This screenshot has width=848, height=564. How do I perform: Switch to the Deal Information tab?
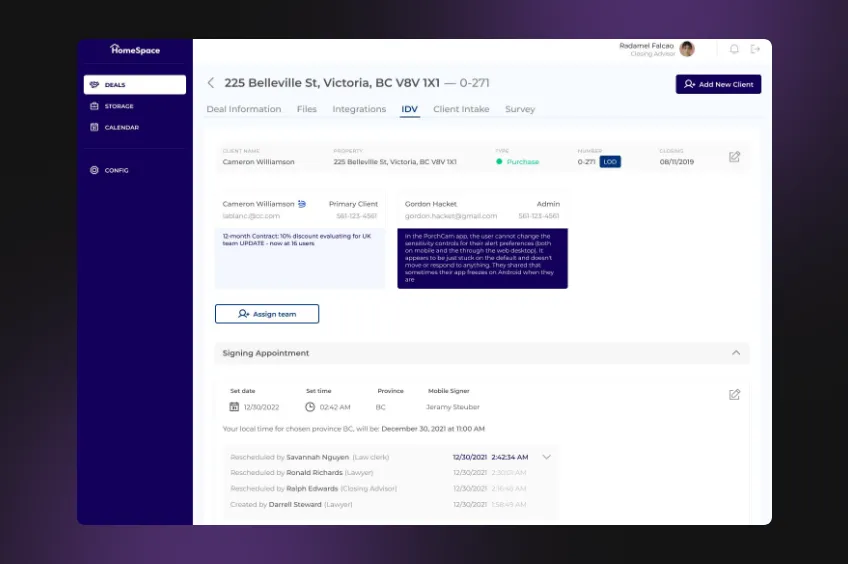(x=243, y=109)
